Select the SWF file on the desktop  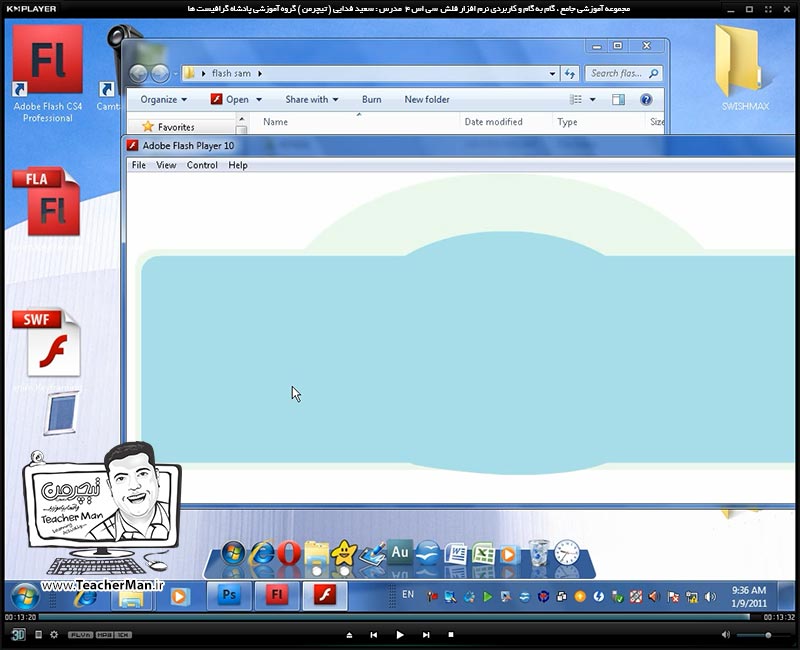(46, 343)
